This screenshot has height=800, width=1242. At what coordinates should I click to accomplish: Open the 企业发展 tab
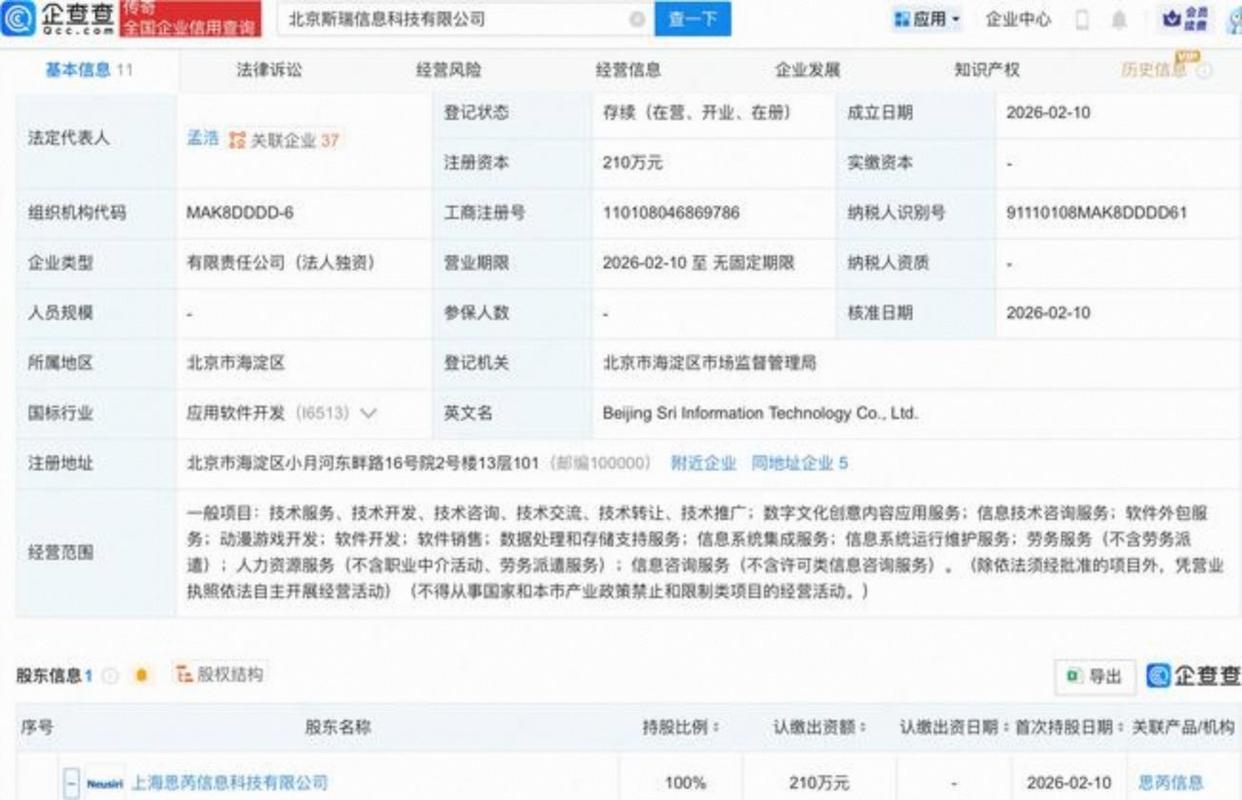coord(808,70)
